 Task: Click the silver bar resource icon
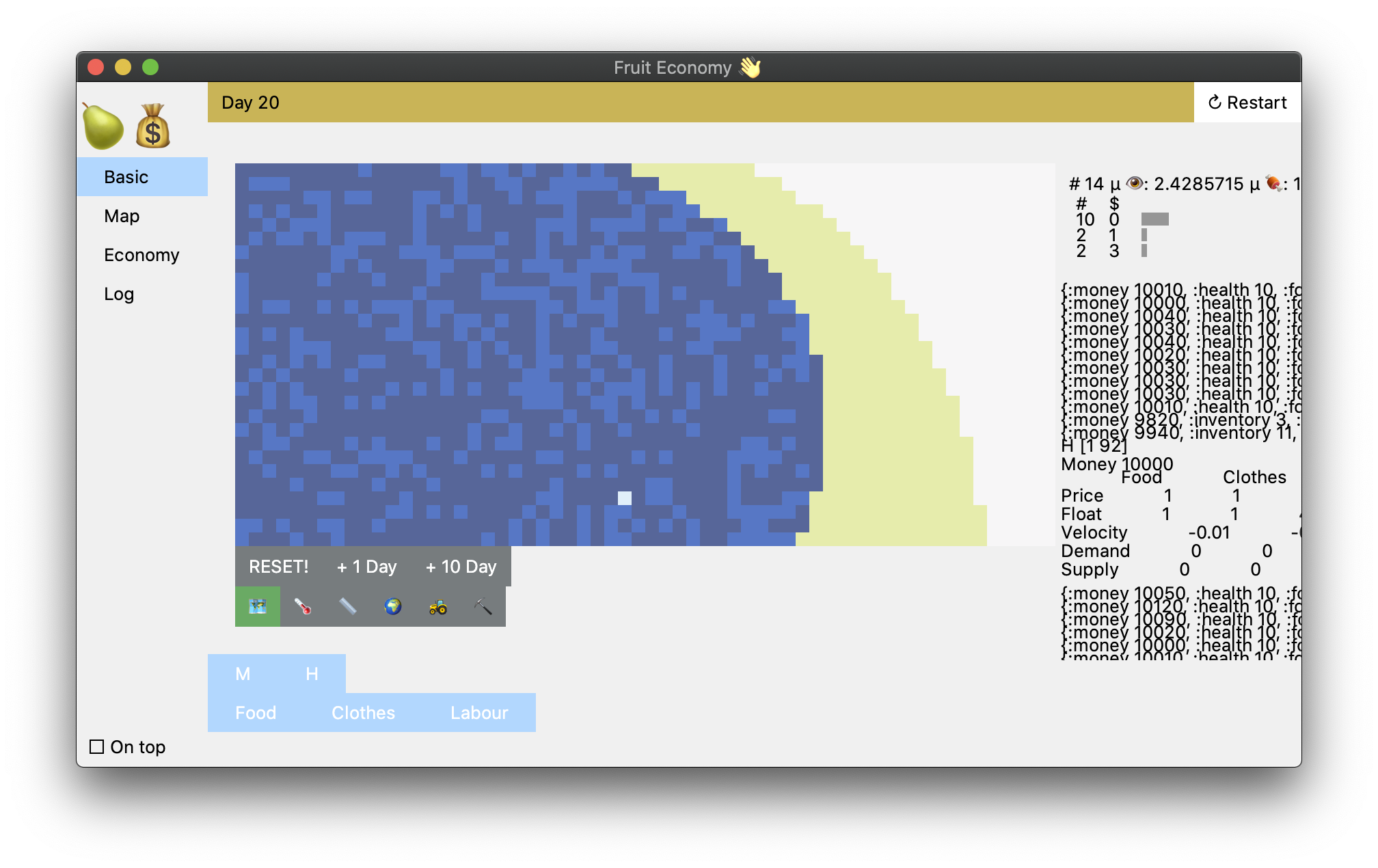[x=347, y=606]
